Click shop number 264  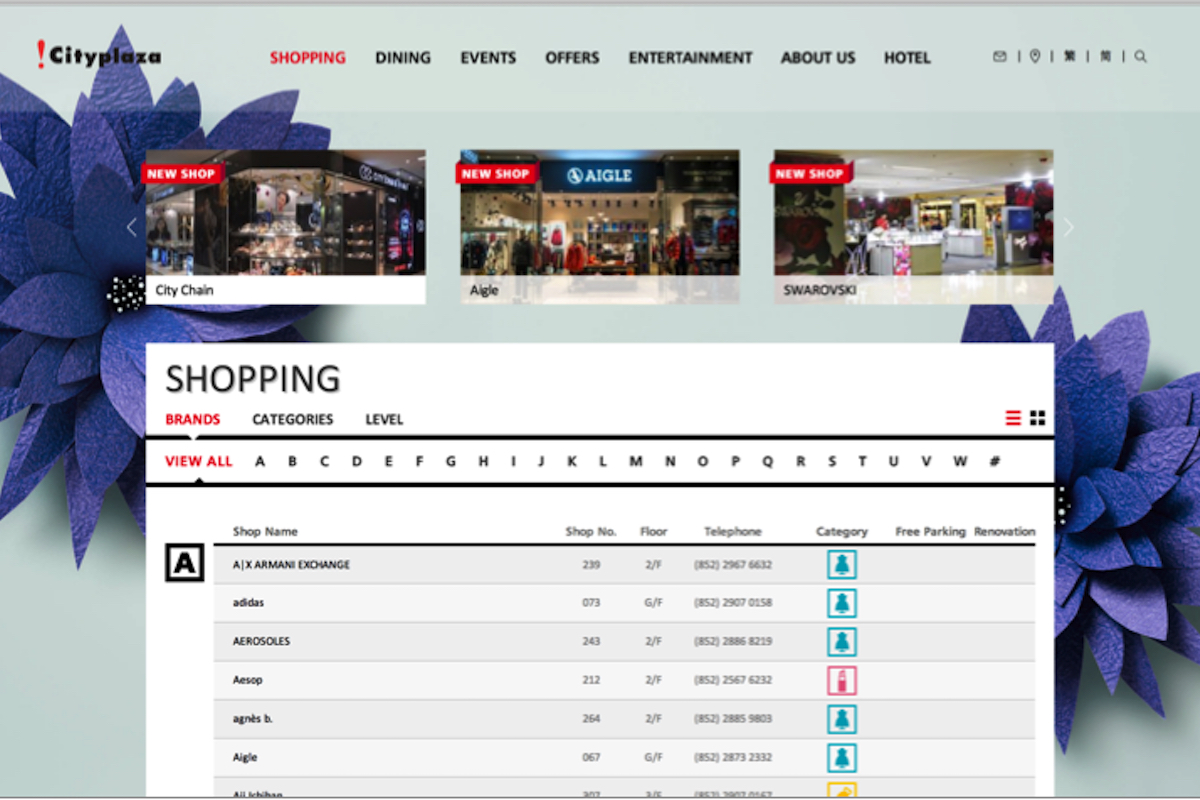pos(591,719)
